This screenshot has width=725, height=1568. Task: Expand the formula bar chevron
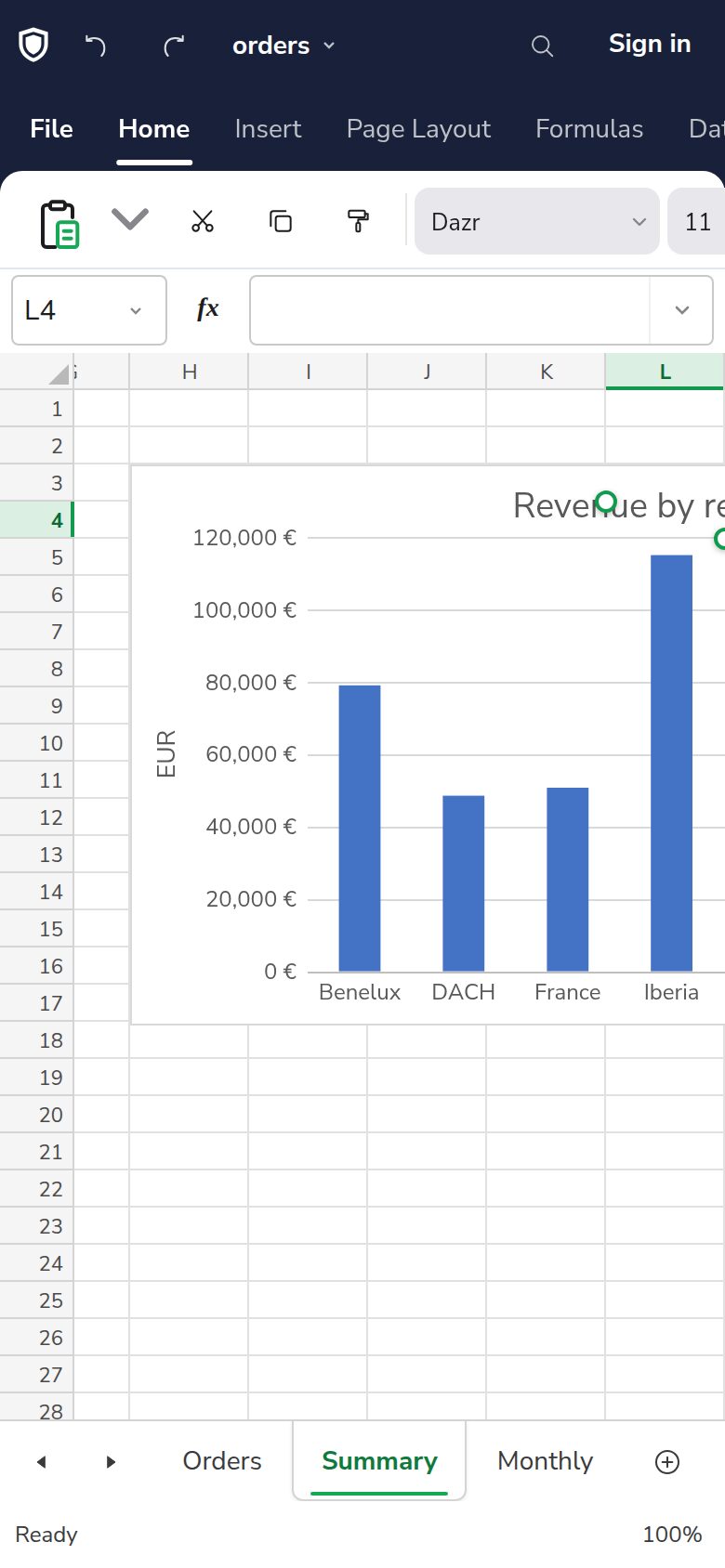point(682,310)
